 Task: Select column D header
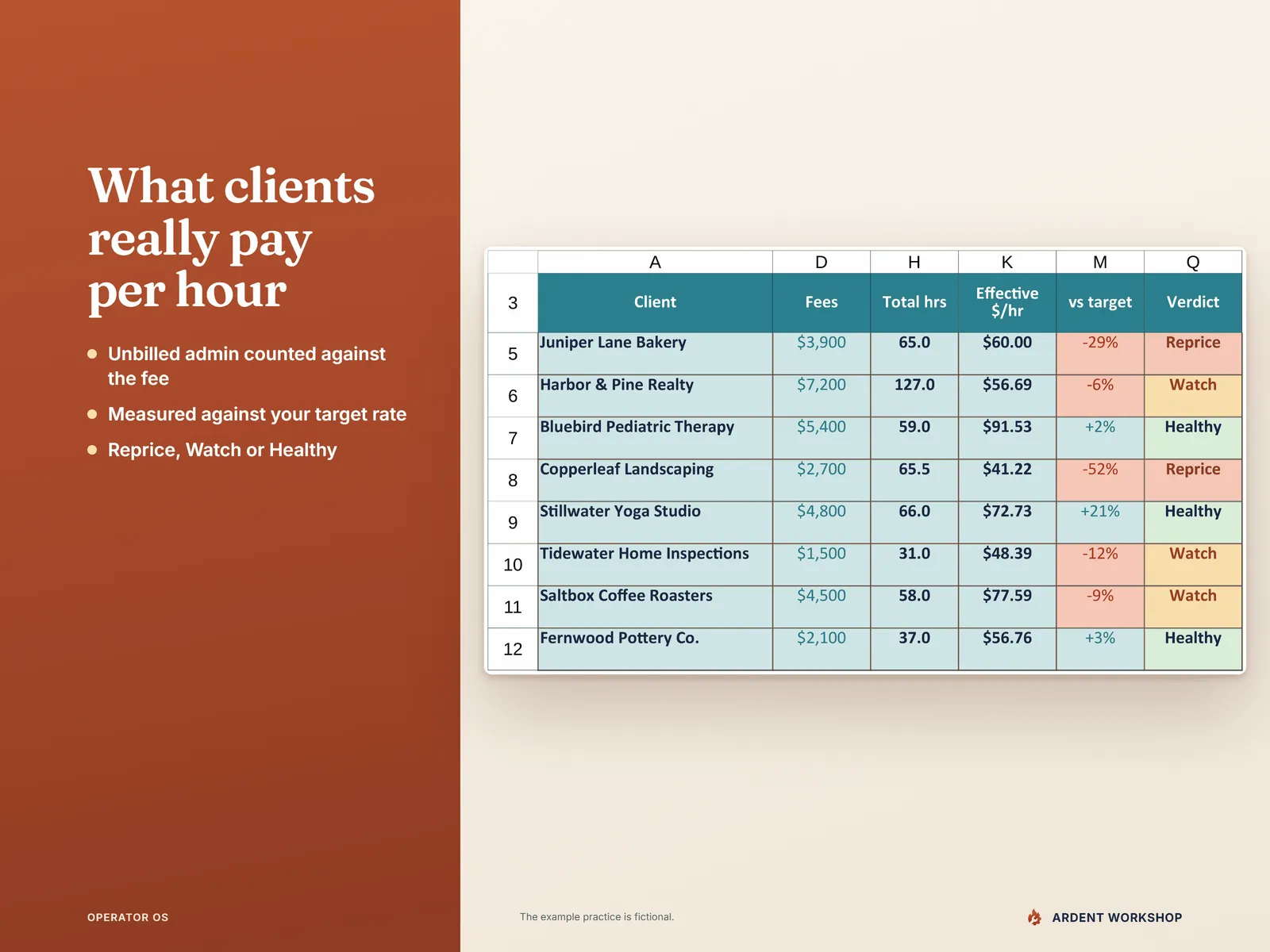tap(822, 262)
